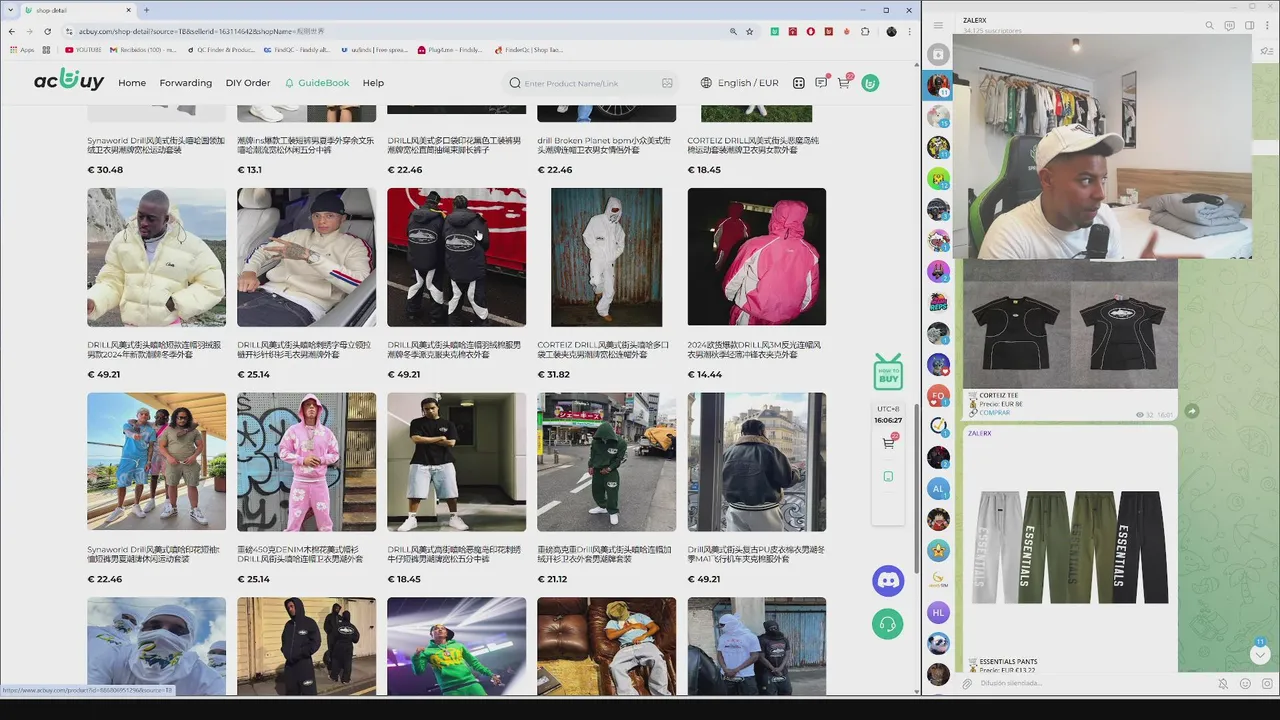Click the COMPRAR link under CORTEIZ TEE
The image size is (1280, 720).
pyautogui.click(x=994, y=412)
